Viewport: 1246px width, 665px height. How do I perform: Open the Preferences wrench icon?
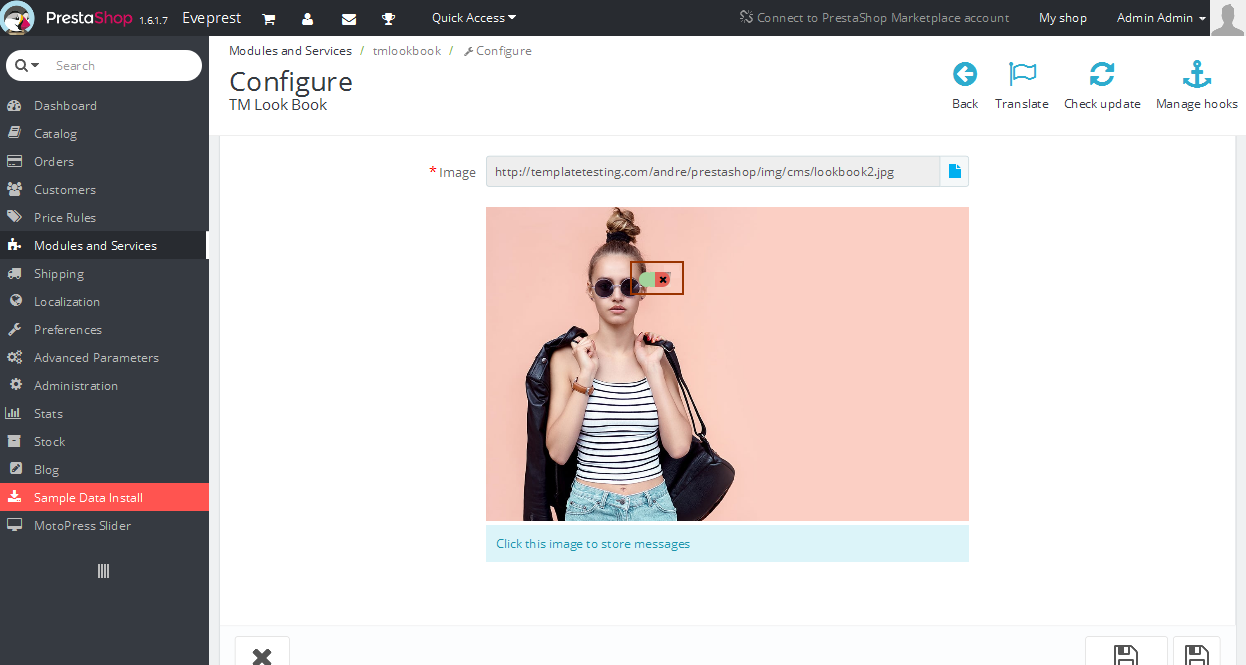click(14, 329)
